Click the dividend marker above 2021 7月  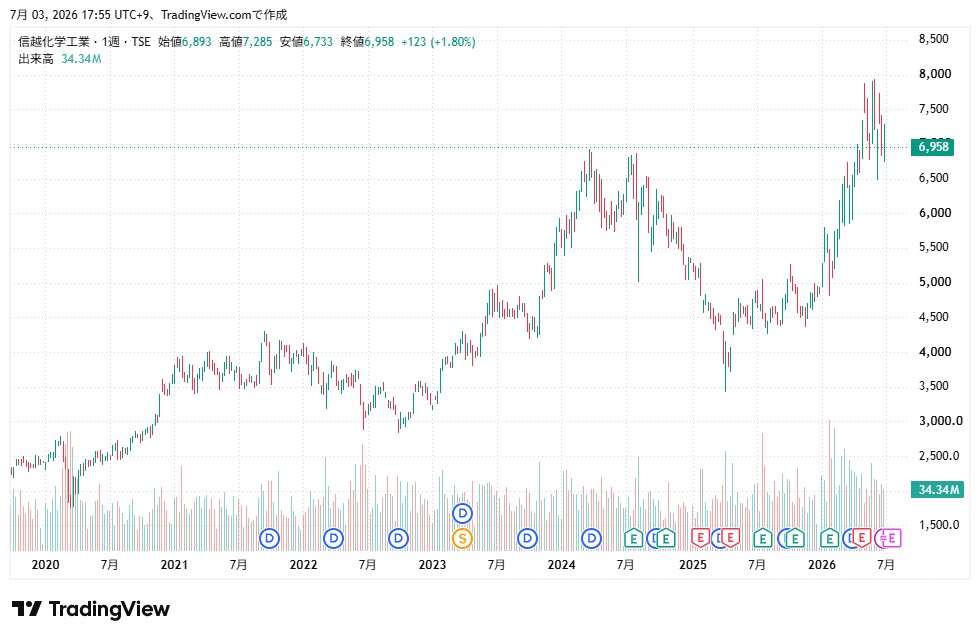tap(269, 538)
